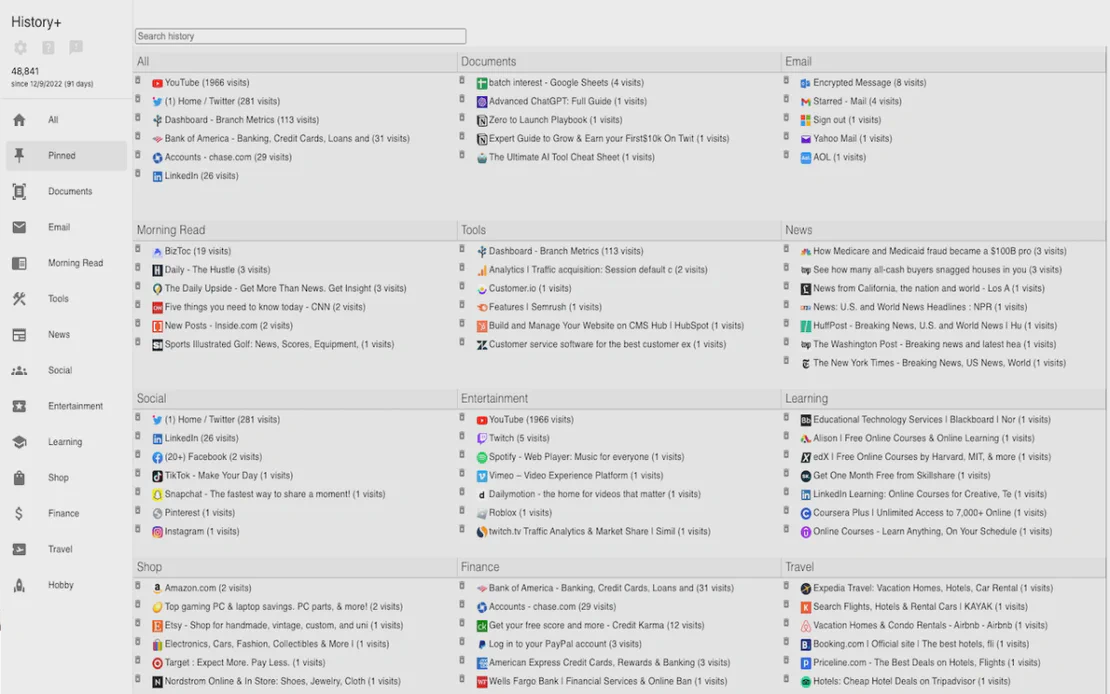Open Dashboard - Branch Metrics in Tools section
1110x694 pixels.
566,251
